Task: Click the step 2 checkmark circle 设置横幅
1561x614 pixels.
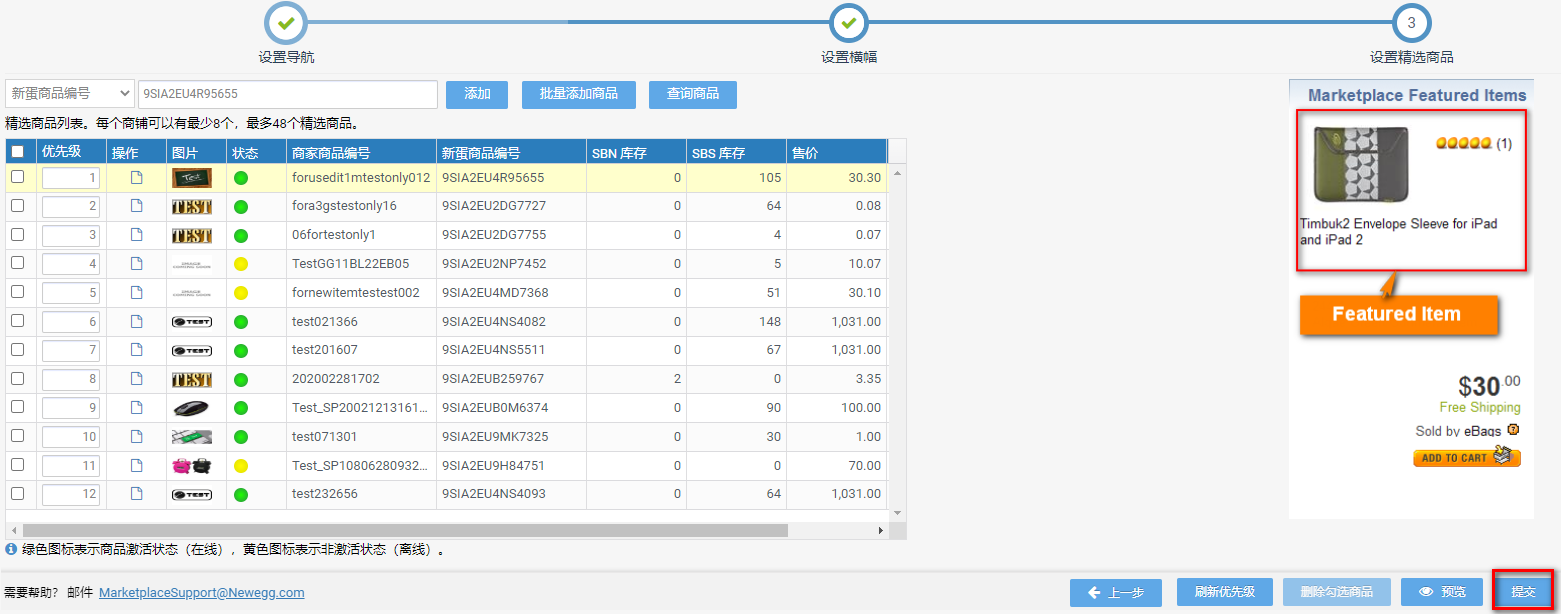Action: [x=848, y=22]
